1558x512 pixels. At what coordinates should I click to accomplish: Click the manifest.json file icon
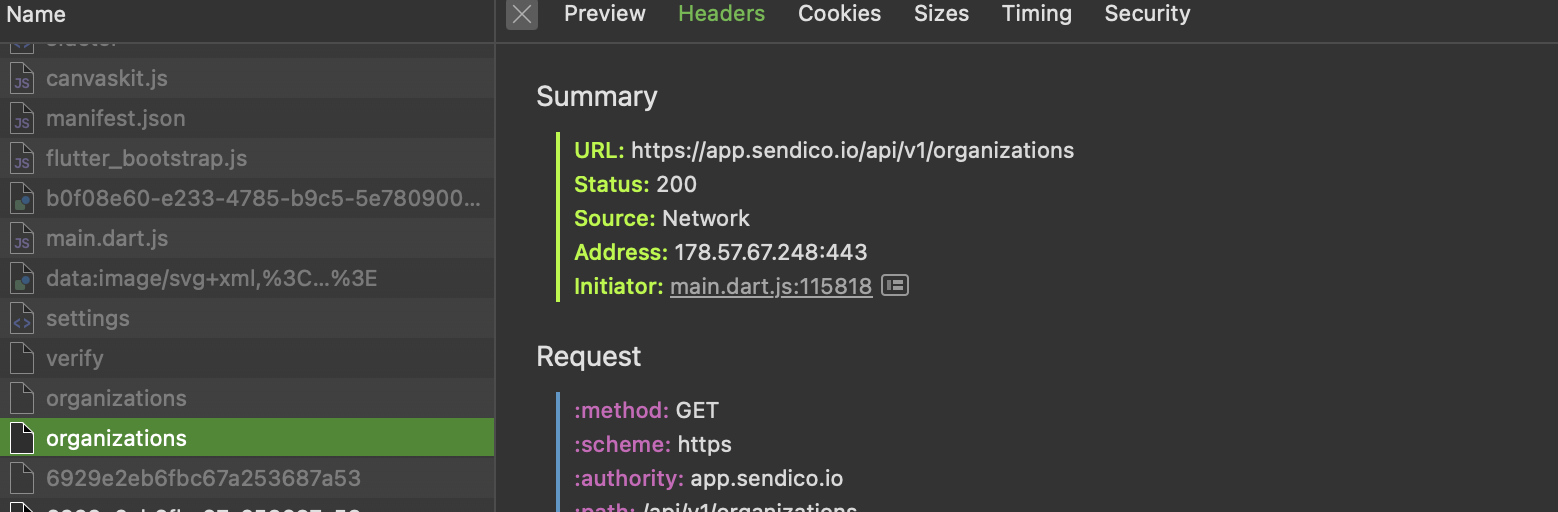[22, 119]
